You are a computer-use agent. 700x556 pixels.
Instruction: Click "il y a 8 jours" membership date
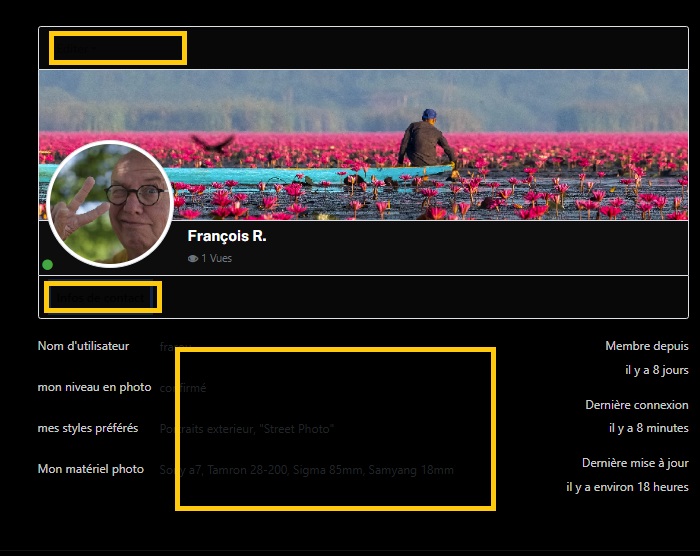point(656,369)
